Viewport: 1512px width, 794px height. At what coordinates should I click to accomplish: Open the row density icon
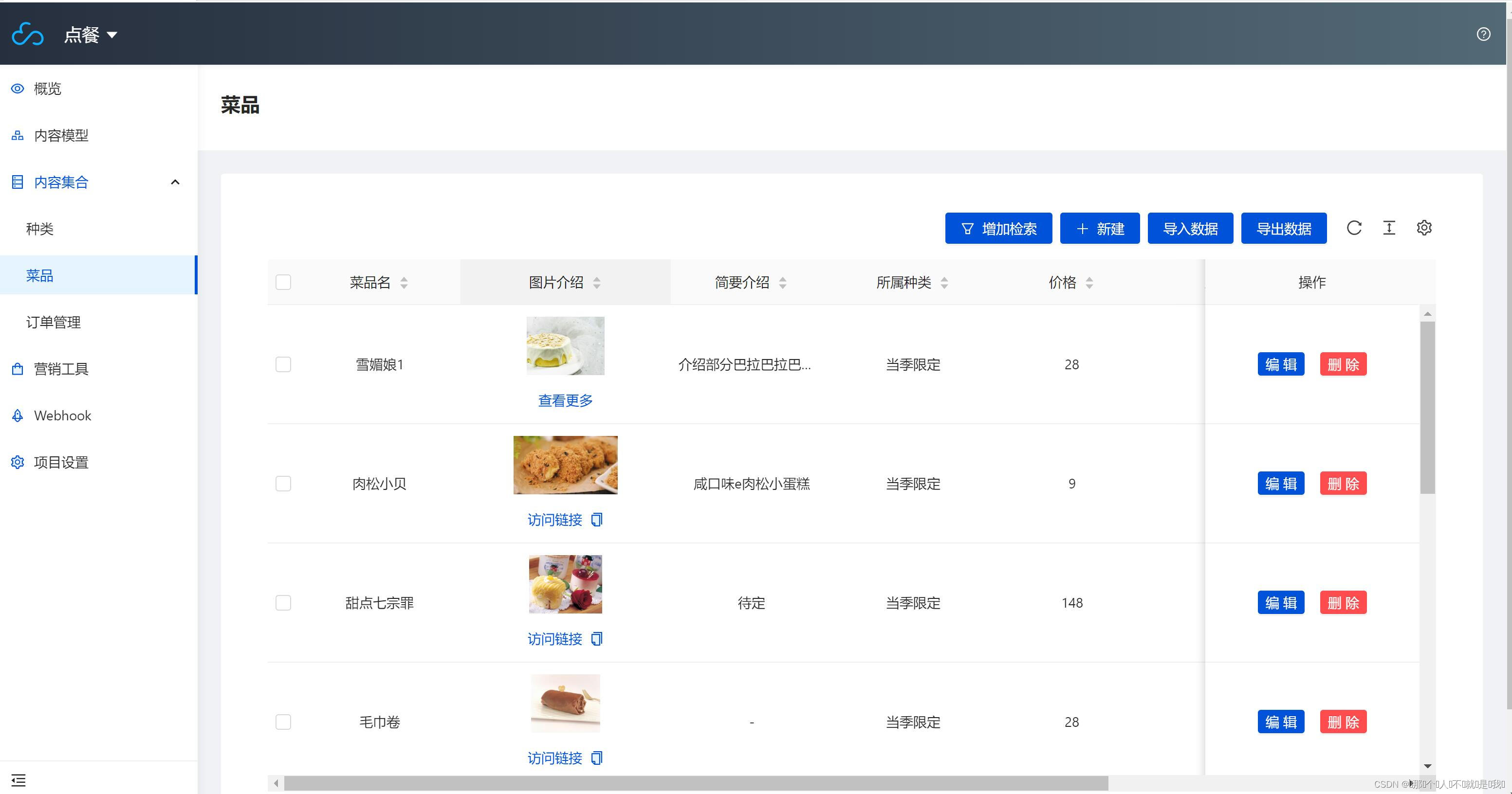pyautogui.click(x=1389, y=228)
